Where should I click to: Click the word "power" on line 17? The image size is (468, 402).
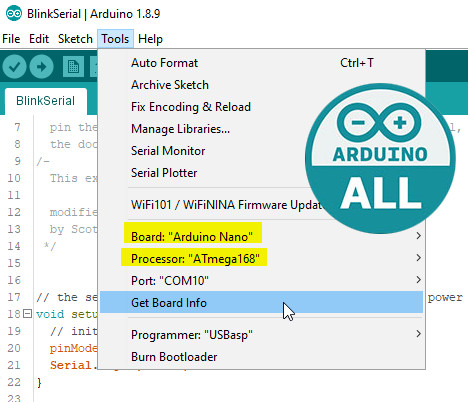pyautogui.click(x=445, y=297)
